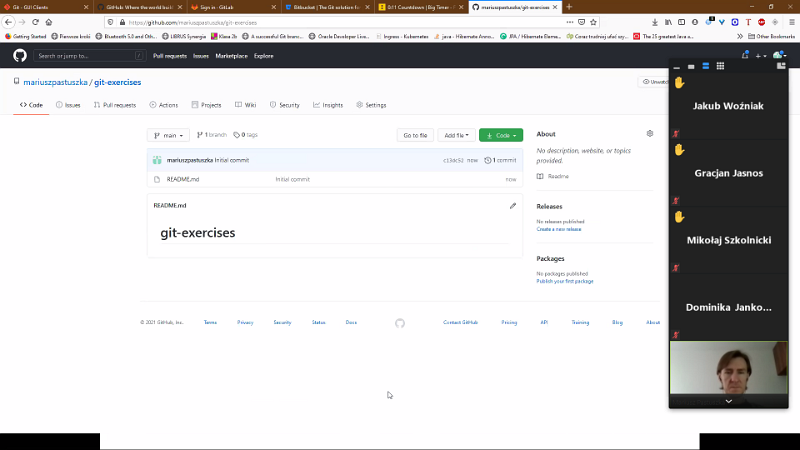The height and width of the screenshot is (450, 800).
Task: Click Mikołaj Szkolnicki's raised hand icon
Action: click(x=679, y=217)
